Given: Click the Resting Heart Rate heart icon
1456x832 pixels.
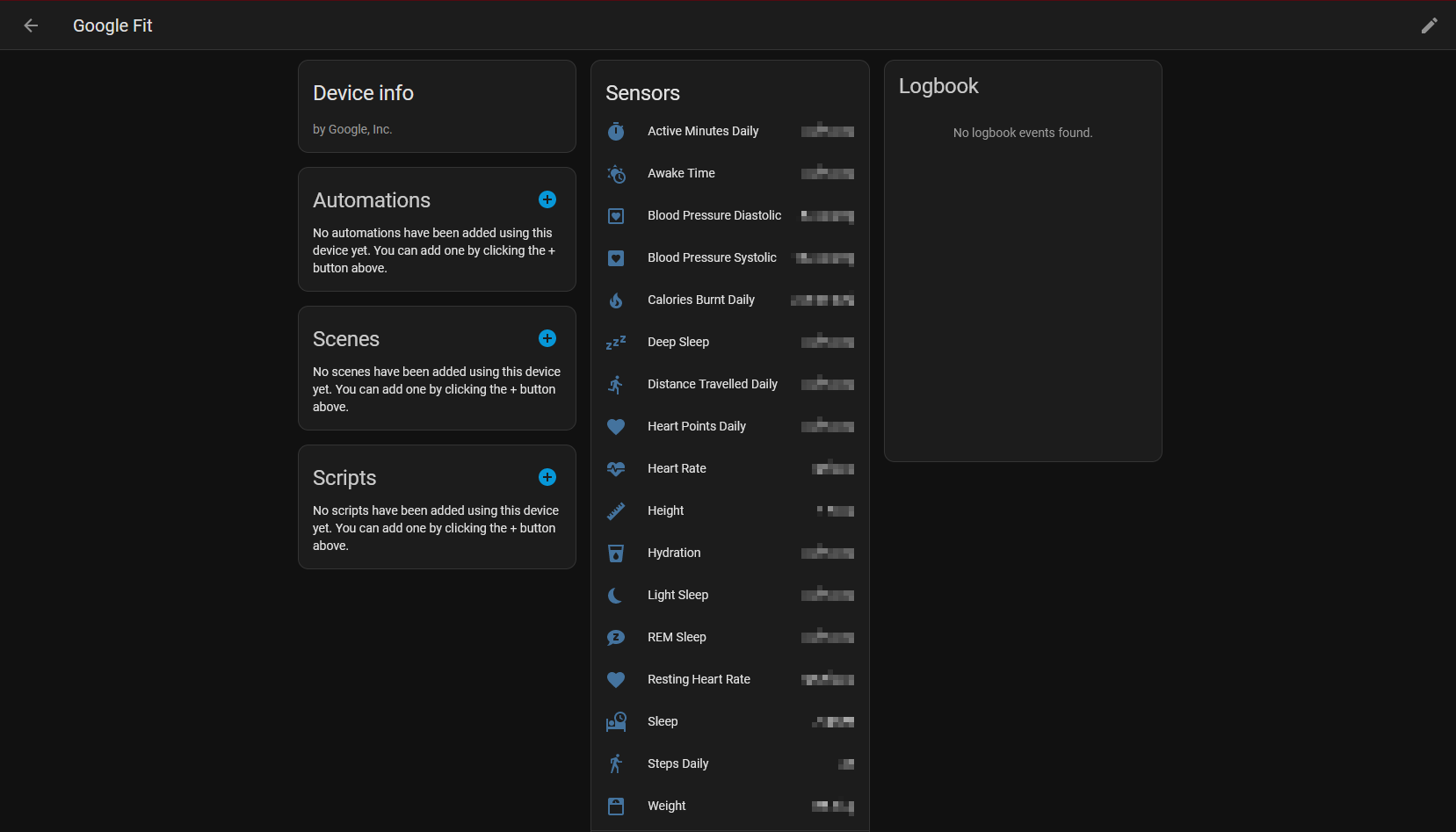Looking at the screenshot, I should pyautogui.click(x=616, y=679).
